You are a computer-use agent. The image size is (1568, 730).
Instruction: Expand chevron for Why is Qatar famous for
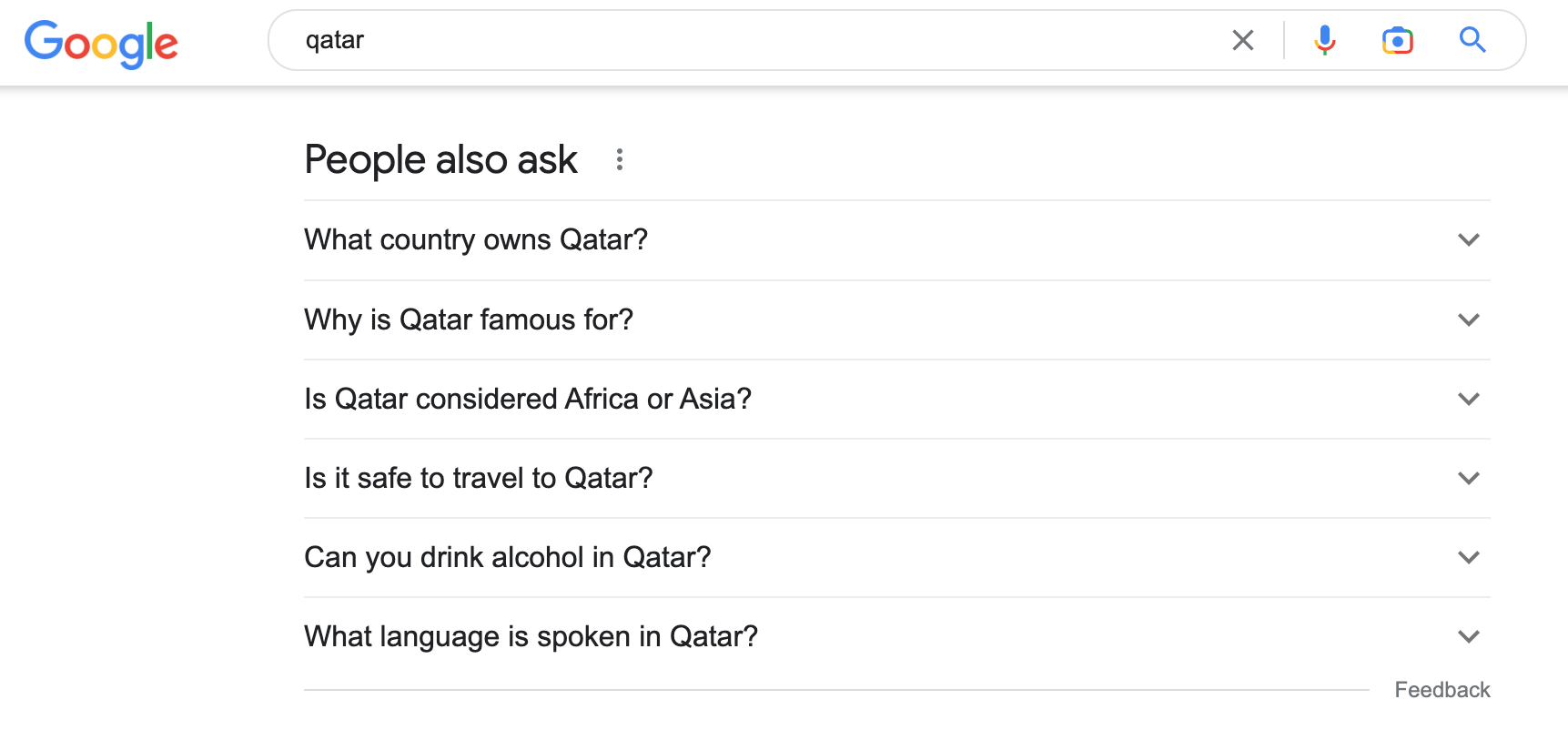point(1468,320)
